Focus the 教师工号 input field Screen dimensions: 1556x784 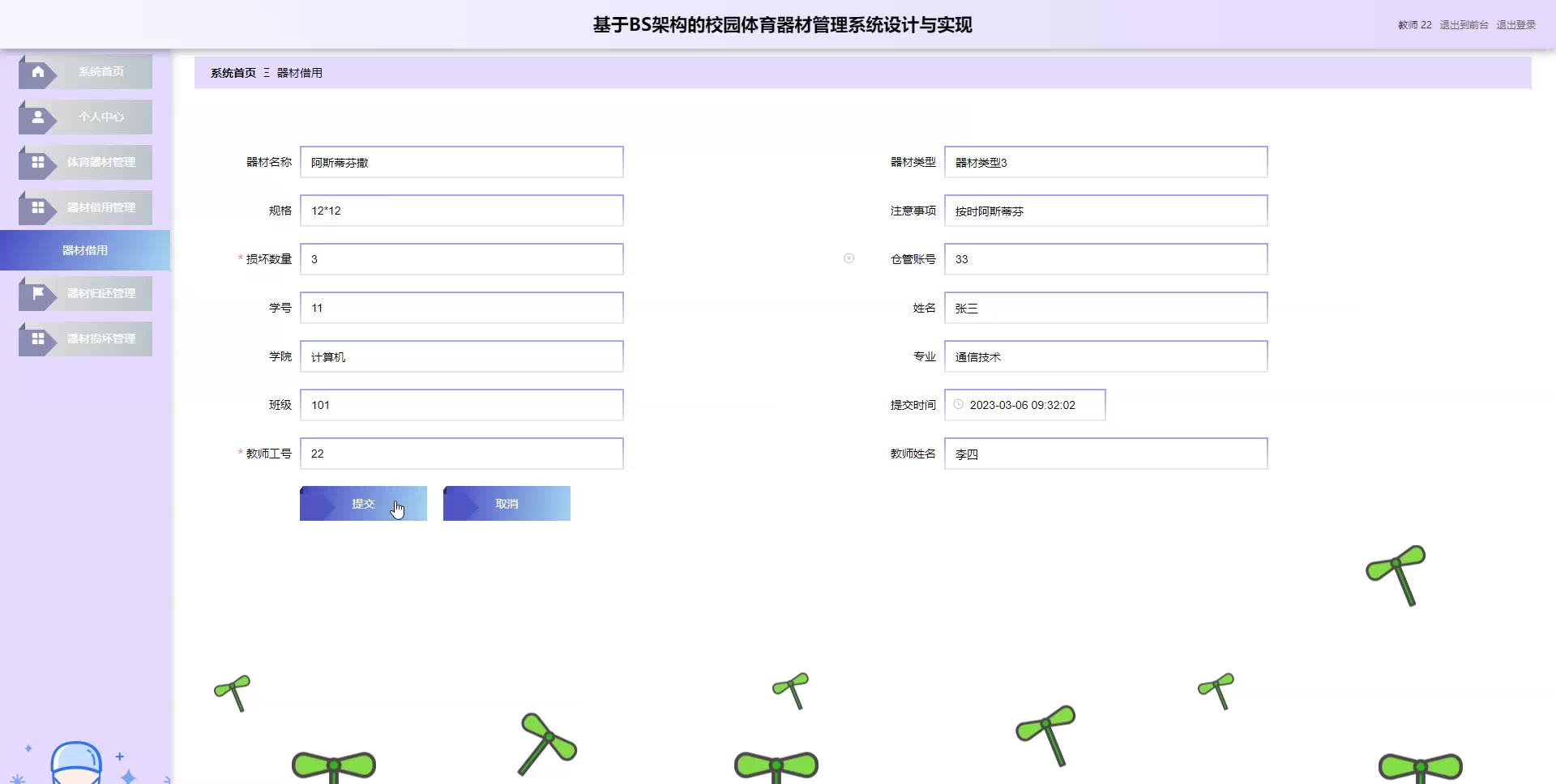point(462,454)
